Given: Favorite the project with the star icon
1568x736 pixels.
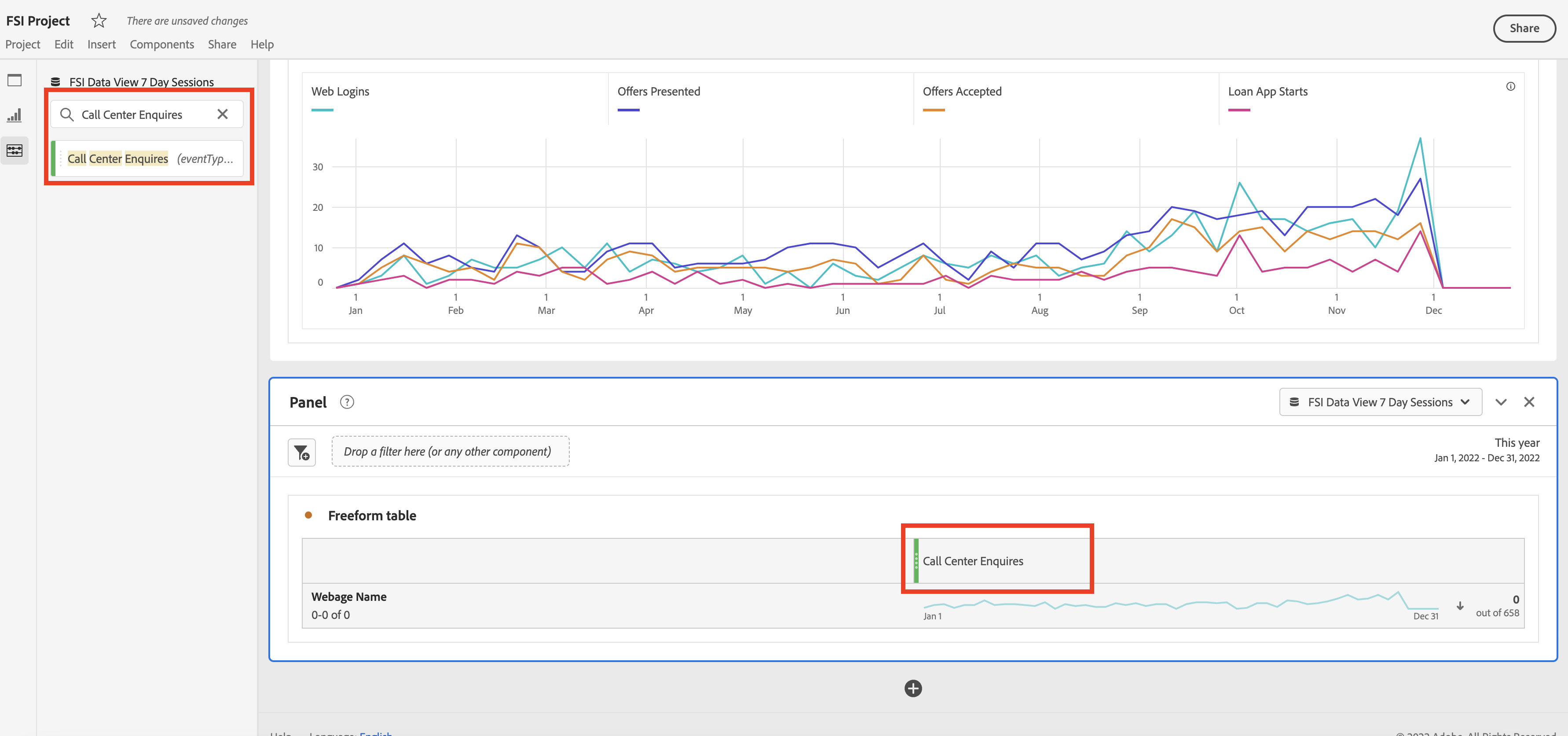Looking at the screenshot, I should pyautogui.click(x=99, y=21).
